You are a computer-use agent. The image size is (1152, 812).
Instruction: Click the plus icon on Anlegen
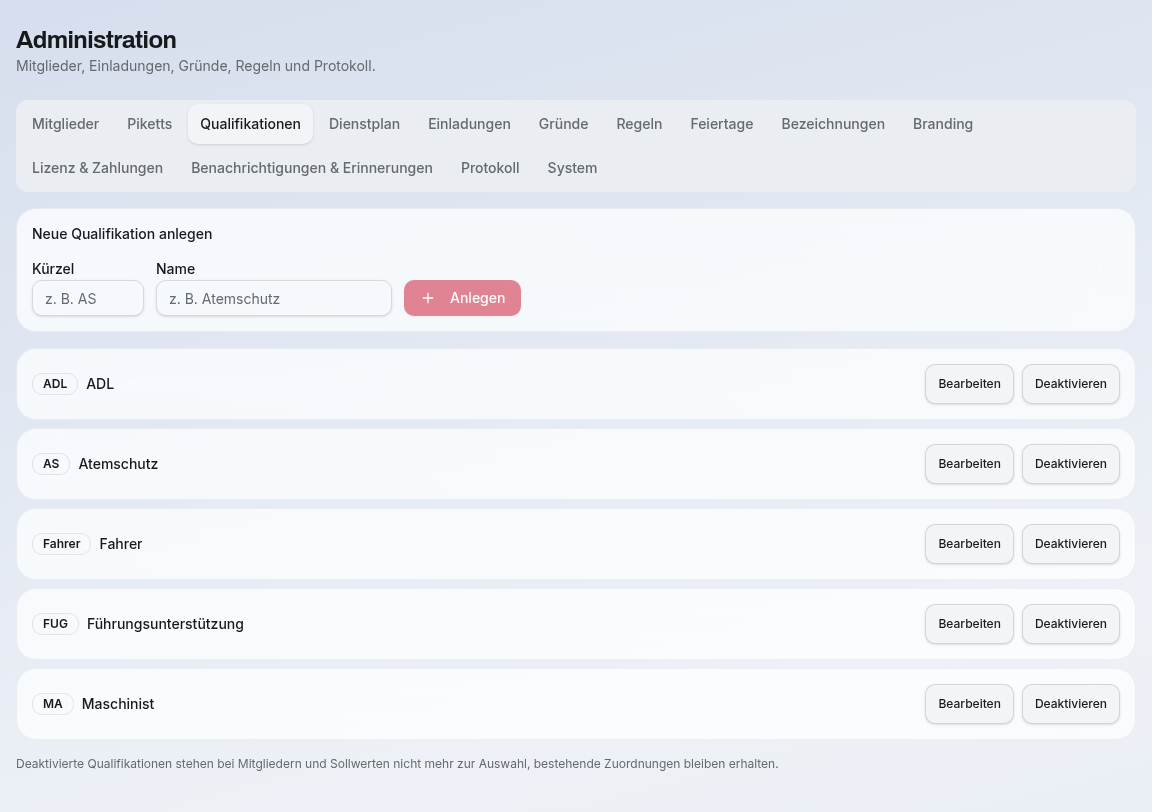(428, 298)
